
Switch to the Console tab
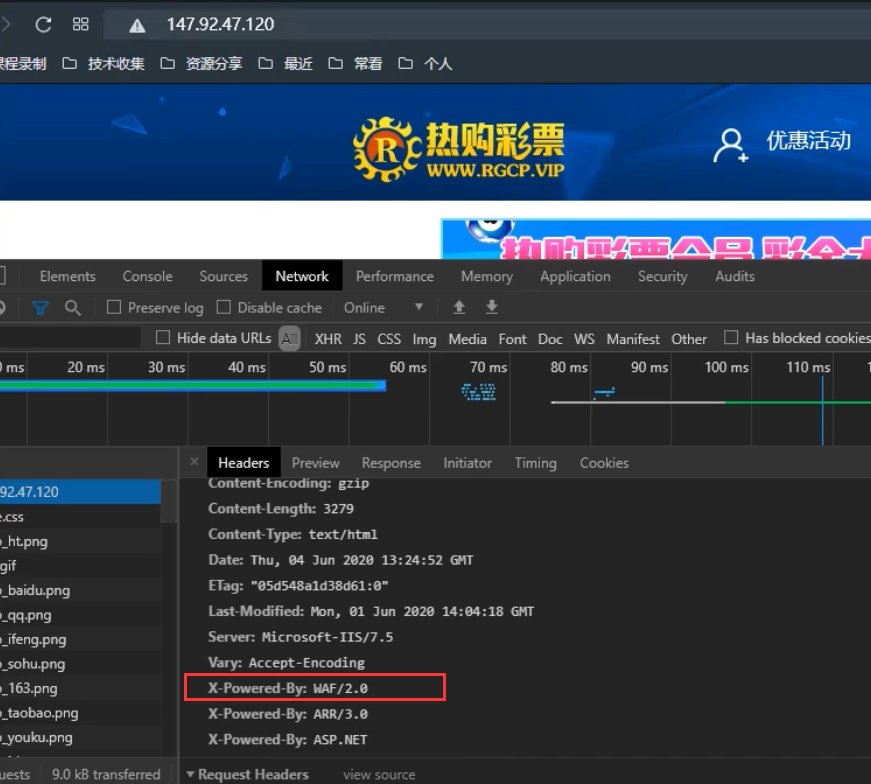(147, 276)
